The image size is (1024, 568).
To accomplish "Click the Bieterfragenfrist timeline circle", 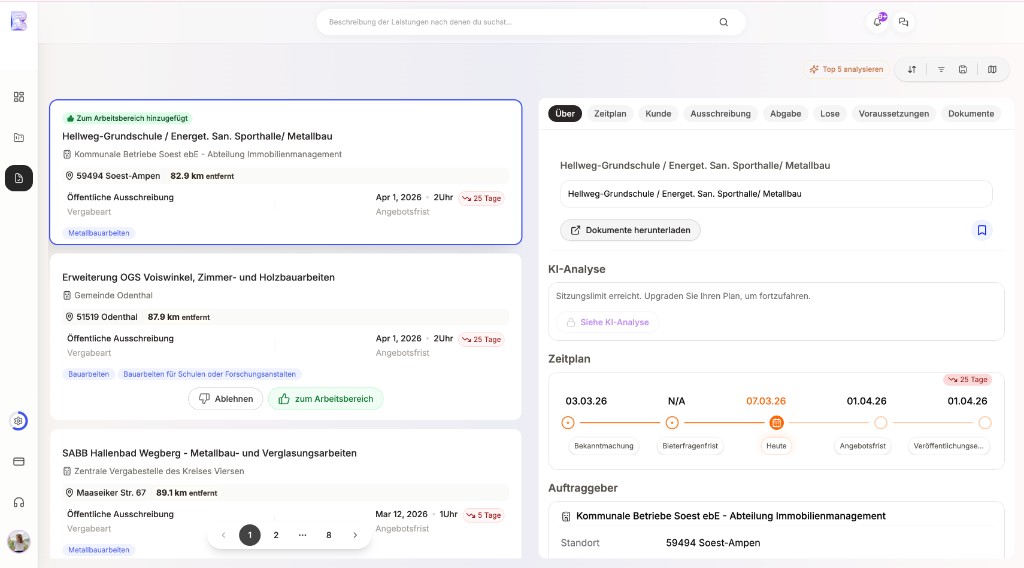I will tap(672, 423).
